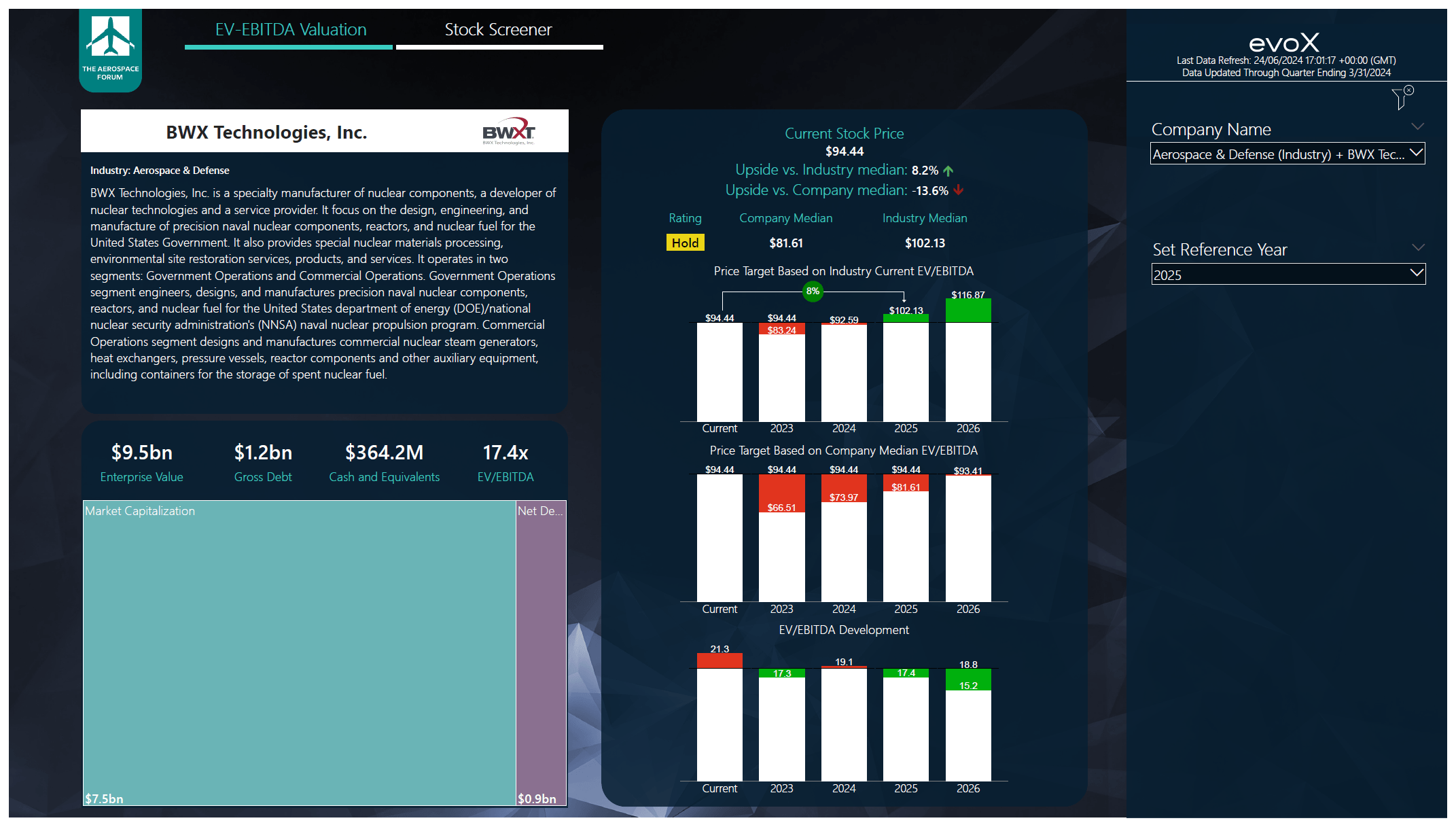Click Price Target Based on Industry Current EV/EBITDA title
This screenshot has height=827, width=1456.
click(844, 271)
